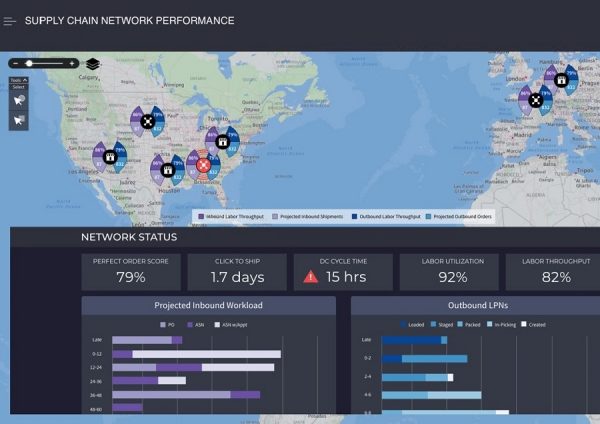The height and width of the screenshot is (424, 600).
Task: Select the upper pointer select tool
Action: [18, 100]
